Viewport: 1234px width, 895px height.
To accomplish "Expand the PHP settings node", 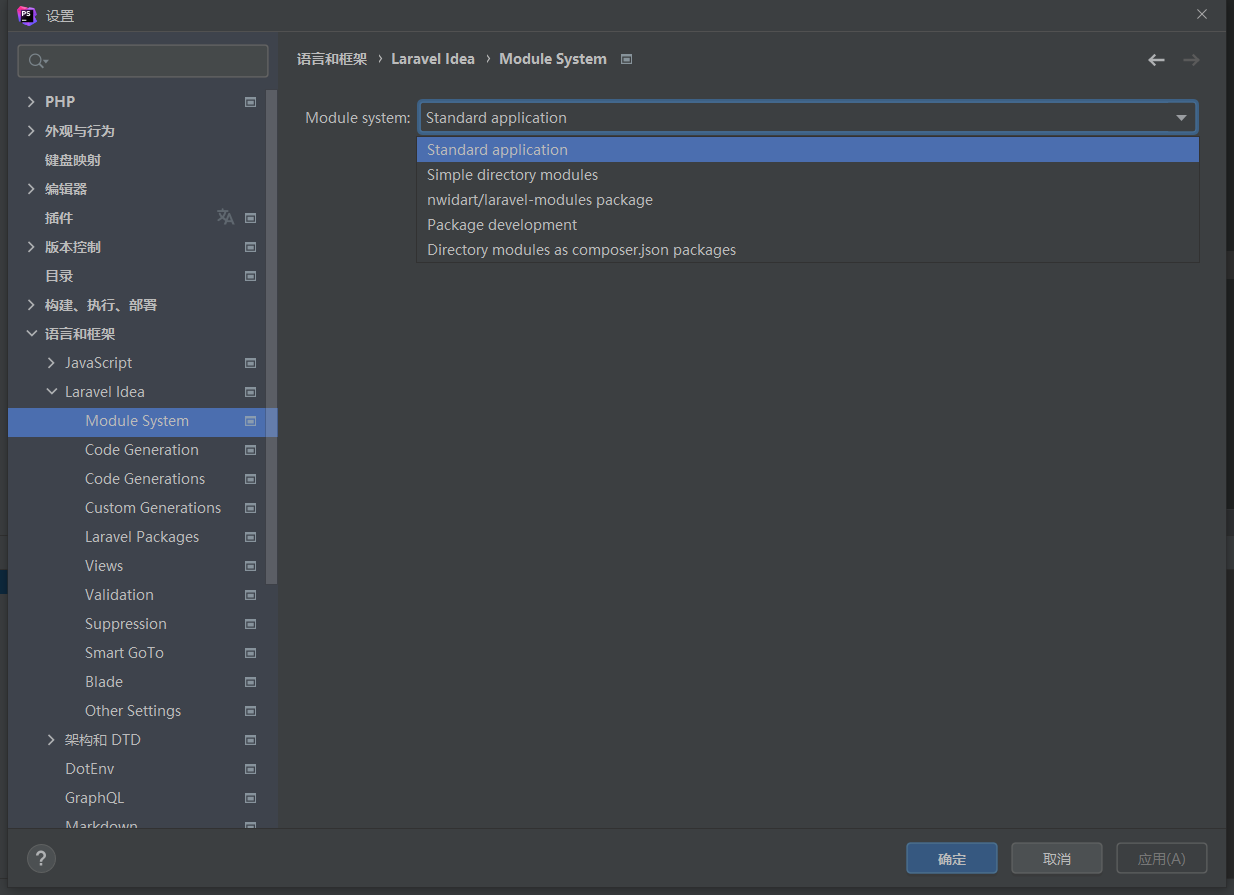I will [31, 102].
